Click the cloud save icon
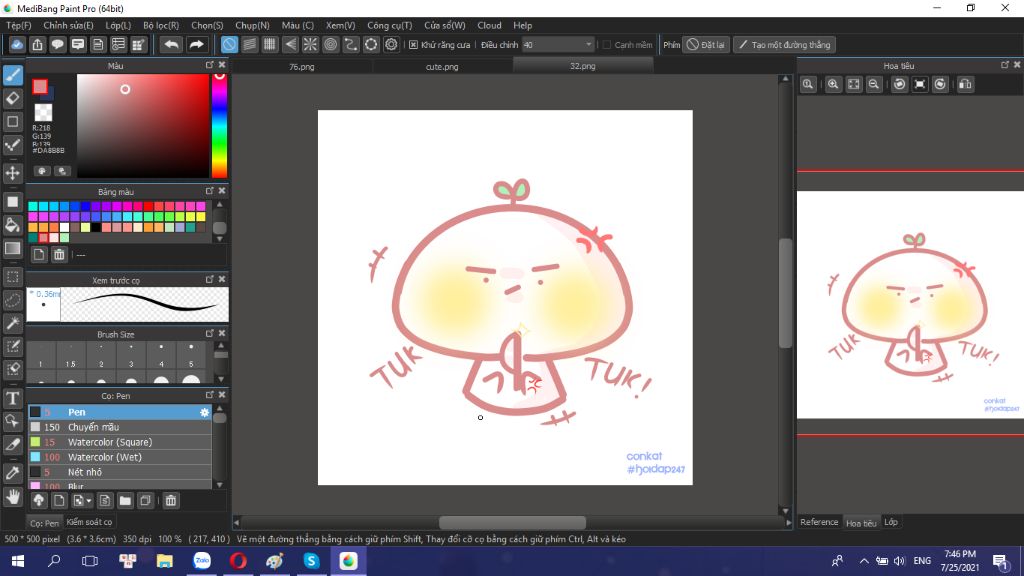 17,44
